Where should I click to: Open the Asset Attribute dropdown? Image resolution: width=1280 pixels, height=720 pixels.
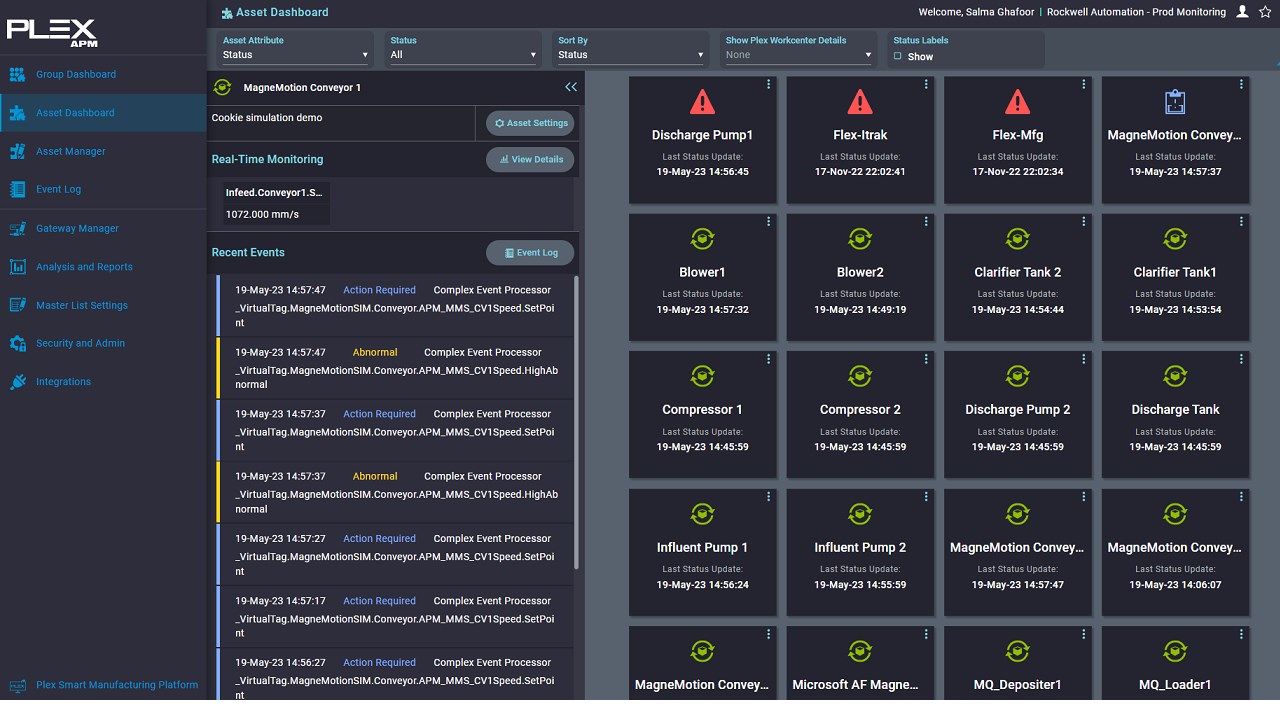(x=295, y=55)
